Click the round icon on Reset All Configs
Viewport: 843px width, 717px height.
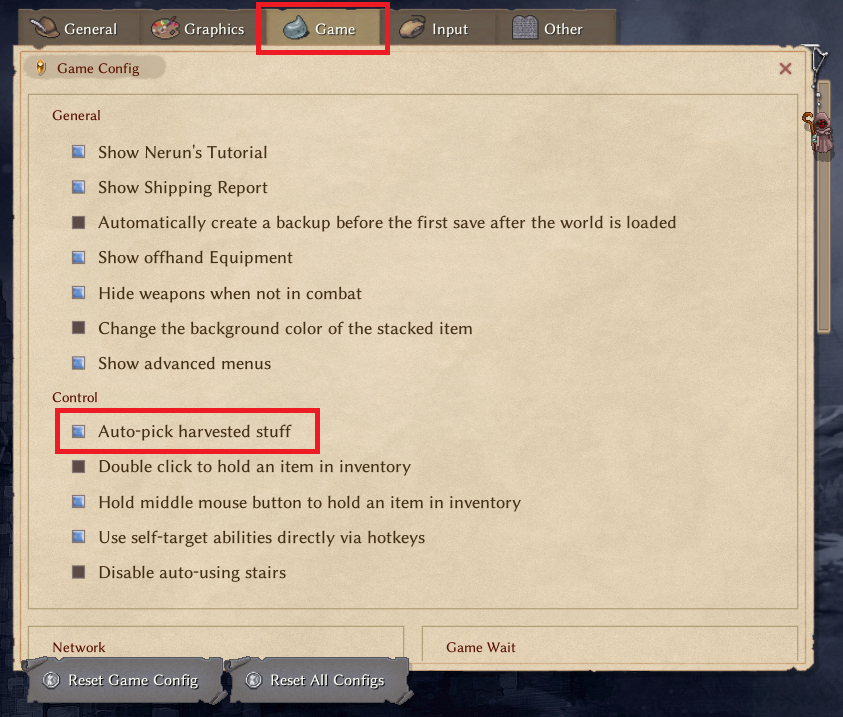click(254, 680)
